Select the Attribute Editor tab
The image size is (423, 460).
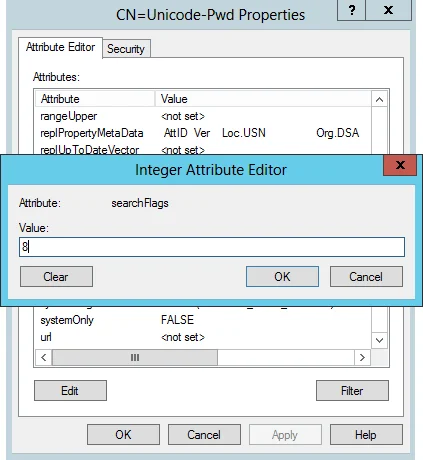coord(60,47)
